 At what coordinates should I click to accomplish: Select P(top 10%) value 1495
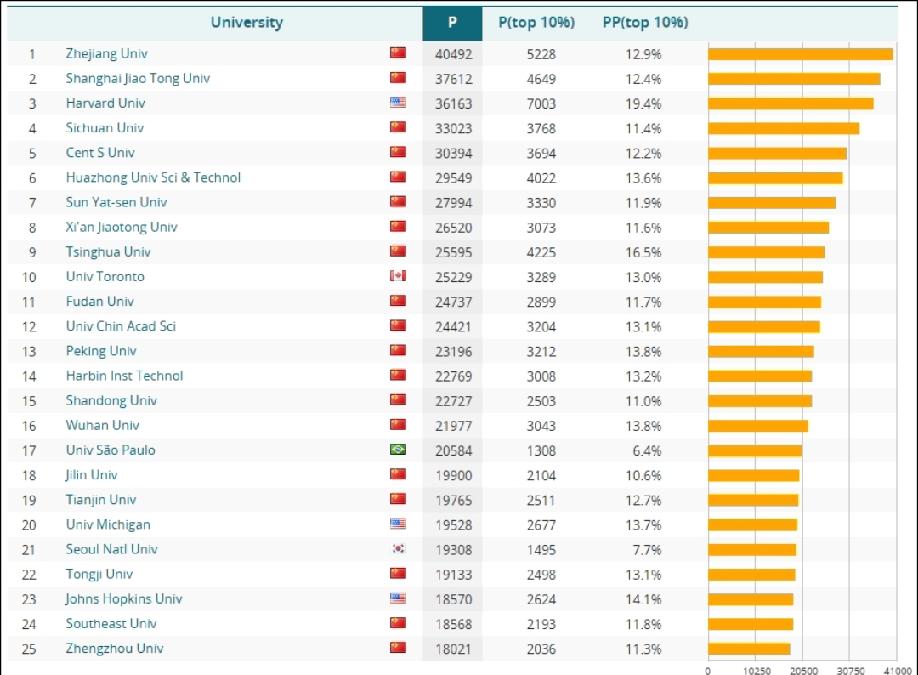541,550
